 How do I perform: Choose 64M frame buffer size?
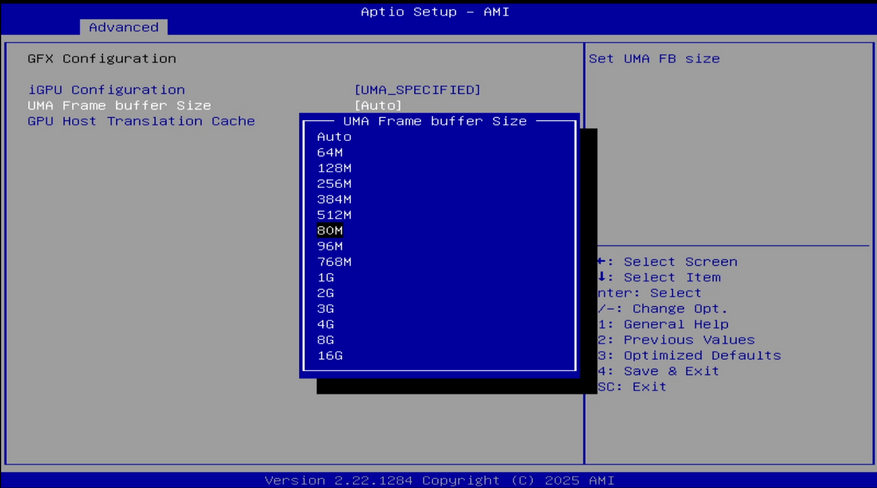pyautogui.click(x=329, y=153)
